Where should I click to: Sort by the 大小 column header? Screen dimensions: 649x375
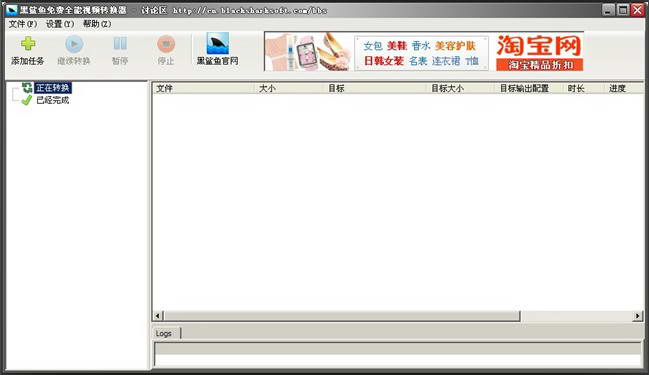(x=288, y=88)
